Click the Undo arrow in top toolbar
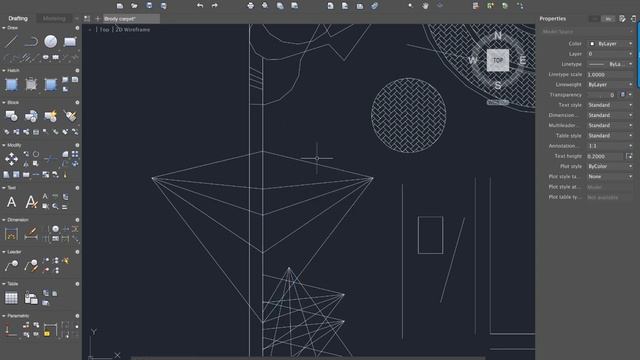 click(200, 5)
